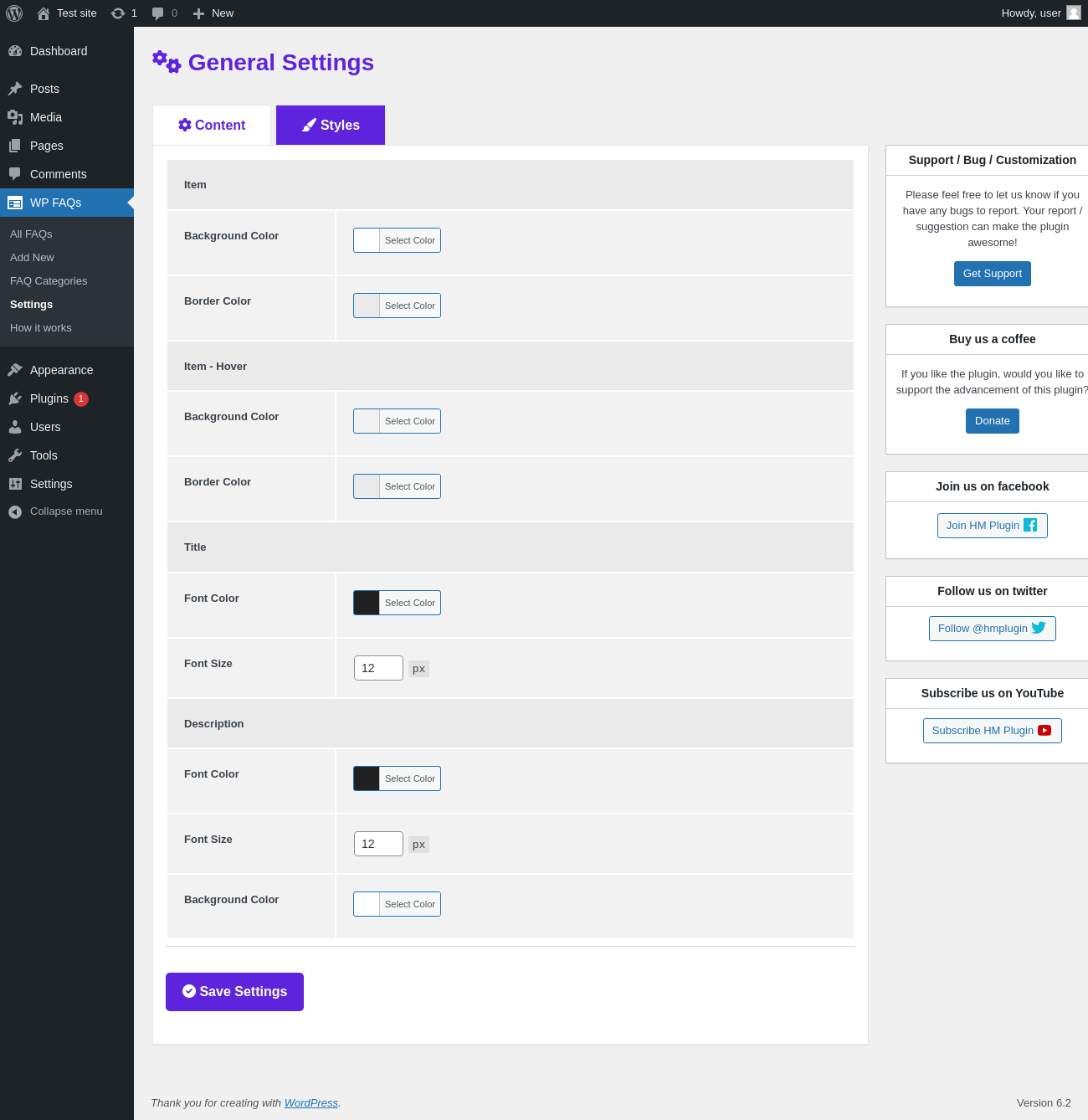Click Select Color for Title Font Color
This screenshot has width=1088, height=1120.
[x=410, y=603]
